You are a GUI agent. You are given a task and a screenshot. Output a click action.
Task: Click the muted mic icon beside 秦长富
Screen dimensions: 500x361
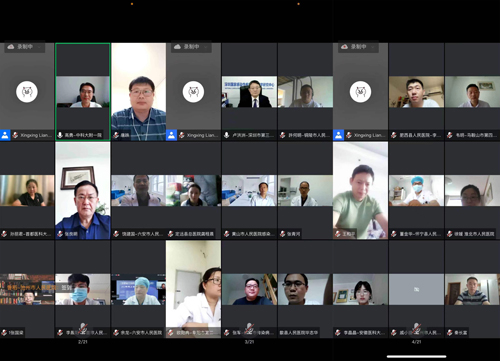click(450, 332)
